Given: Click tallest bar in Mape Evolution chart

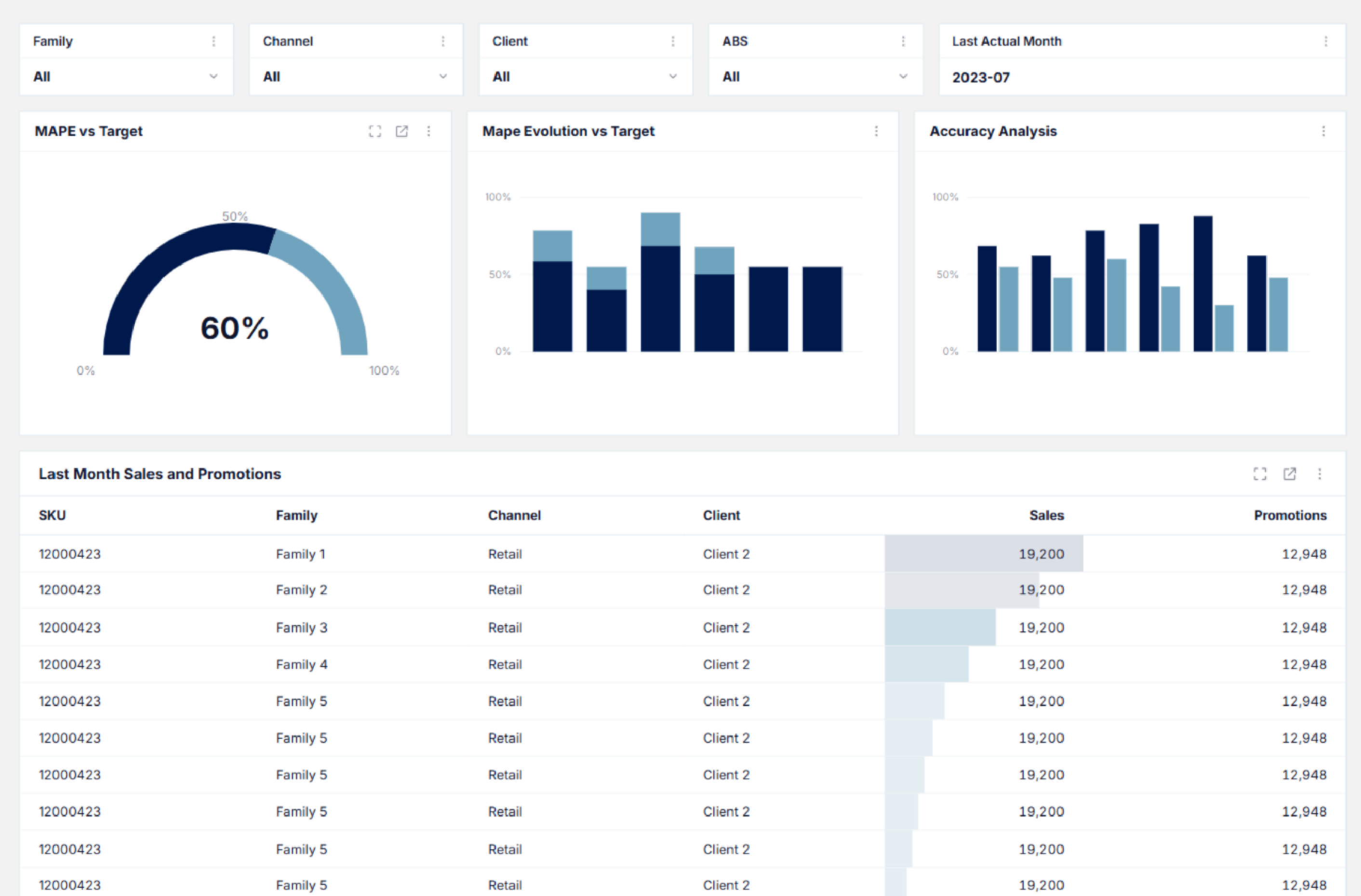Looking at the screenshot, I should pyautogui.click(x=660, y=282).
